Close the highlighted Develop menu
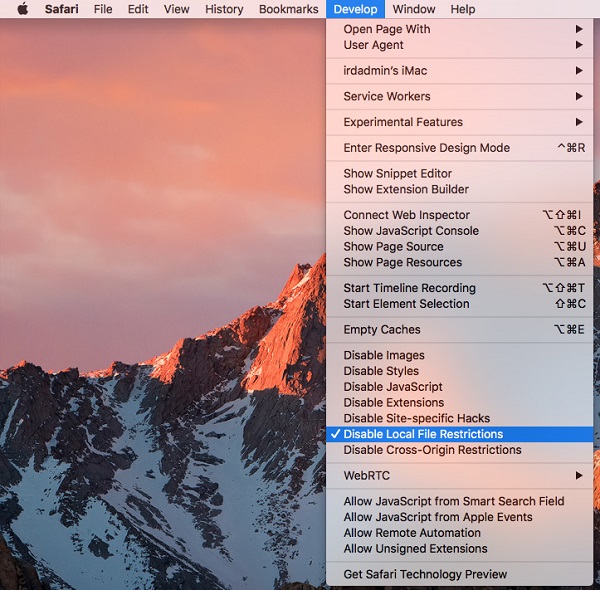600x590 pixels. click(x=355, y=9)
